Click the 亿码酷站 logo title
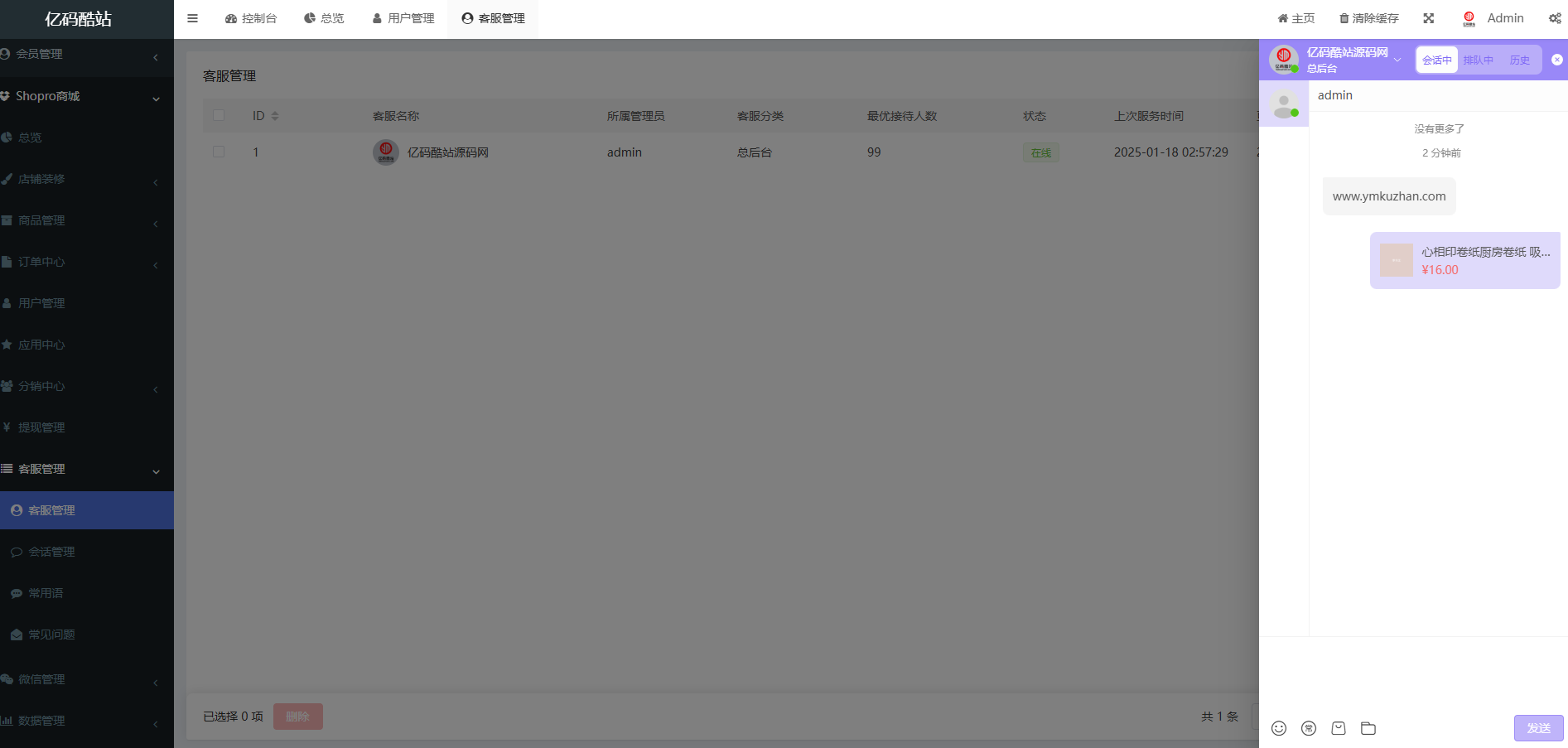This screenshot has width=1568, height=748. tap(79, 19)
